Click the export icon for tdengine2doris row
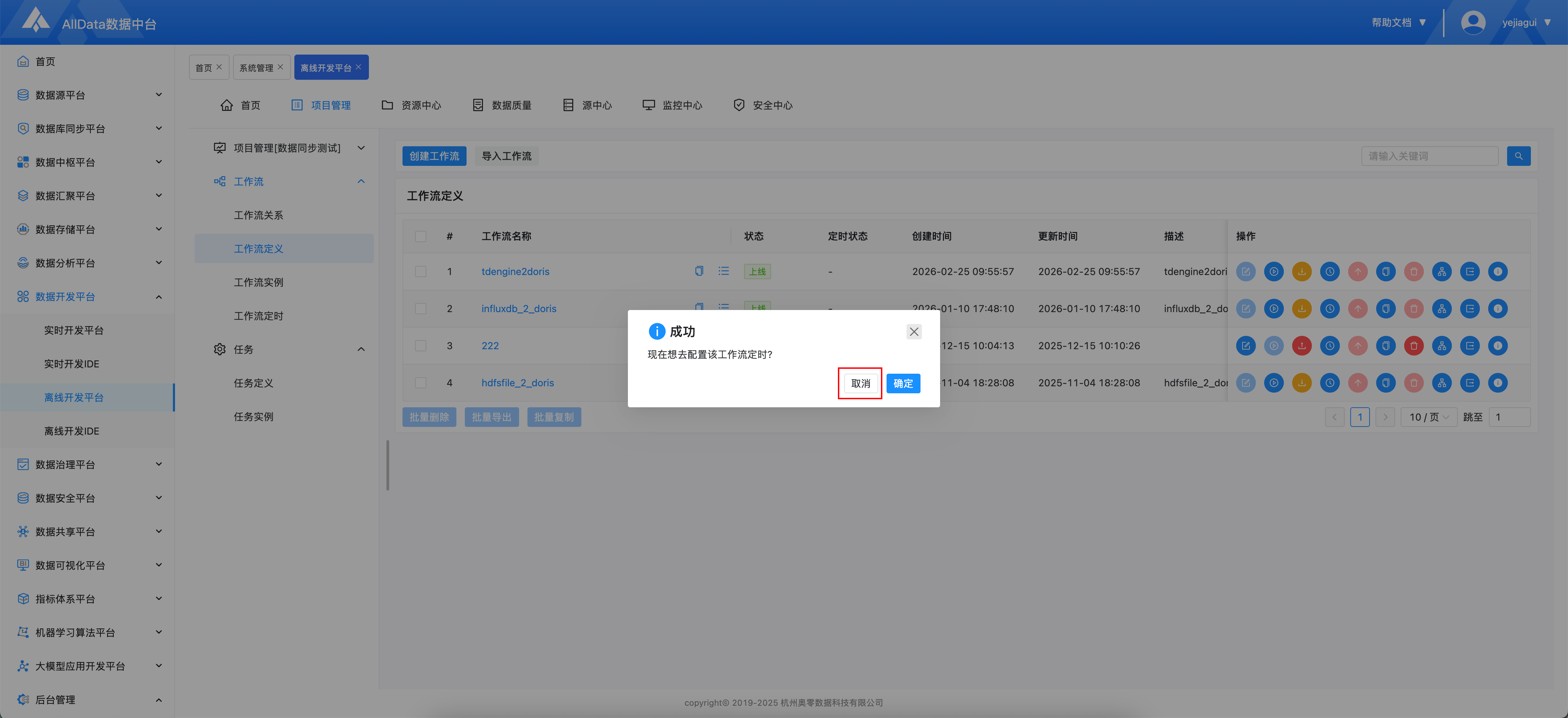 pos(1469,272)
